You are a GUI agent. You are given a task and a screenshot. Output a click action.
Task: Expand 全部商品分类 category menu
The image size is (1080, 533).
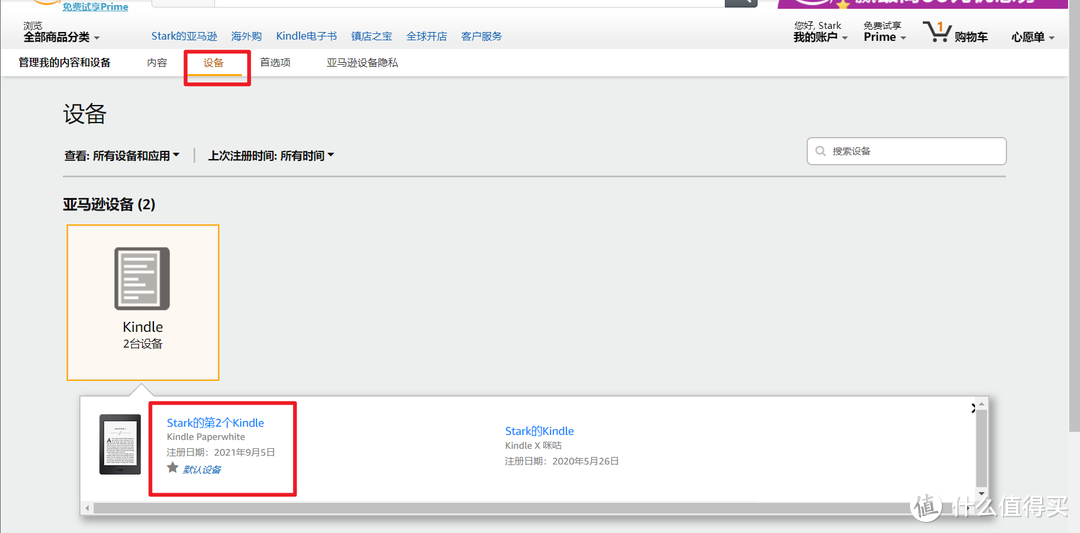pos(61,36)
